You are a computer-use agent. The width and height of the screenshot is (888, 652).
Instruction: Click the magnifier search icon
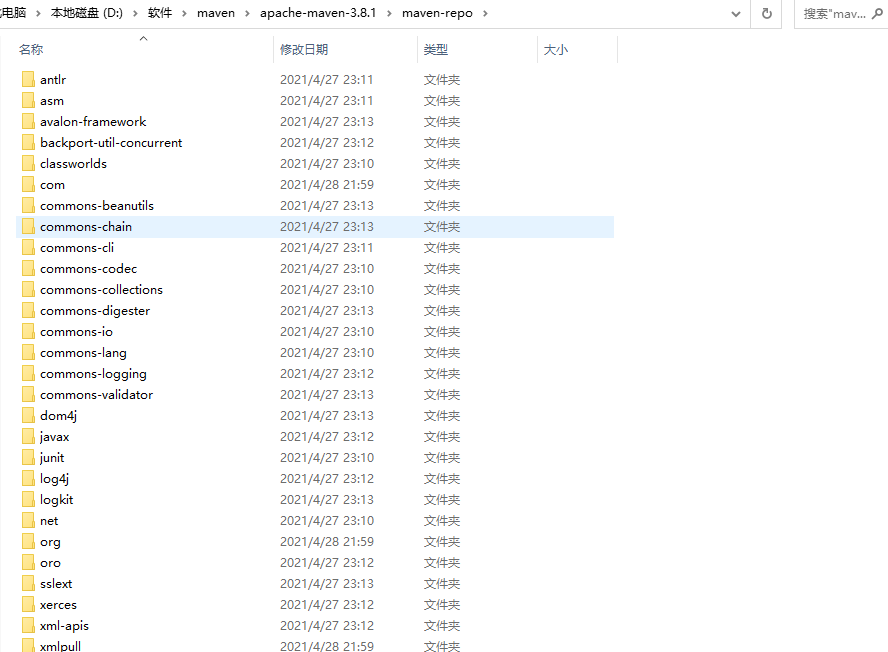tap(877, 14)
